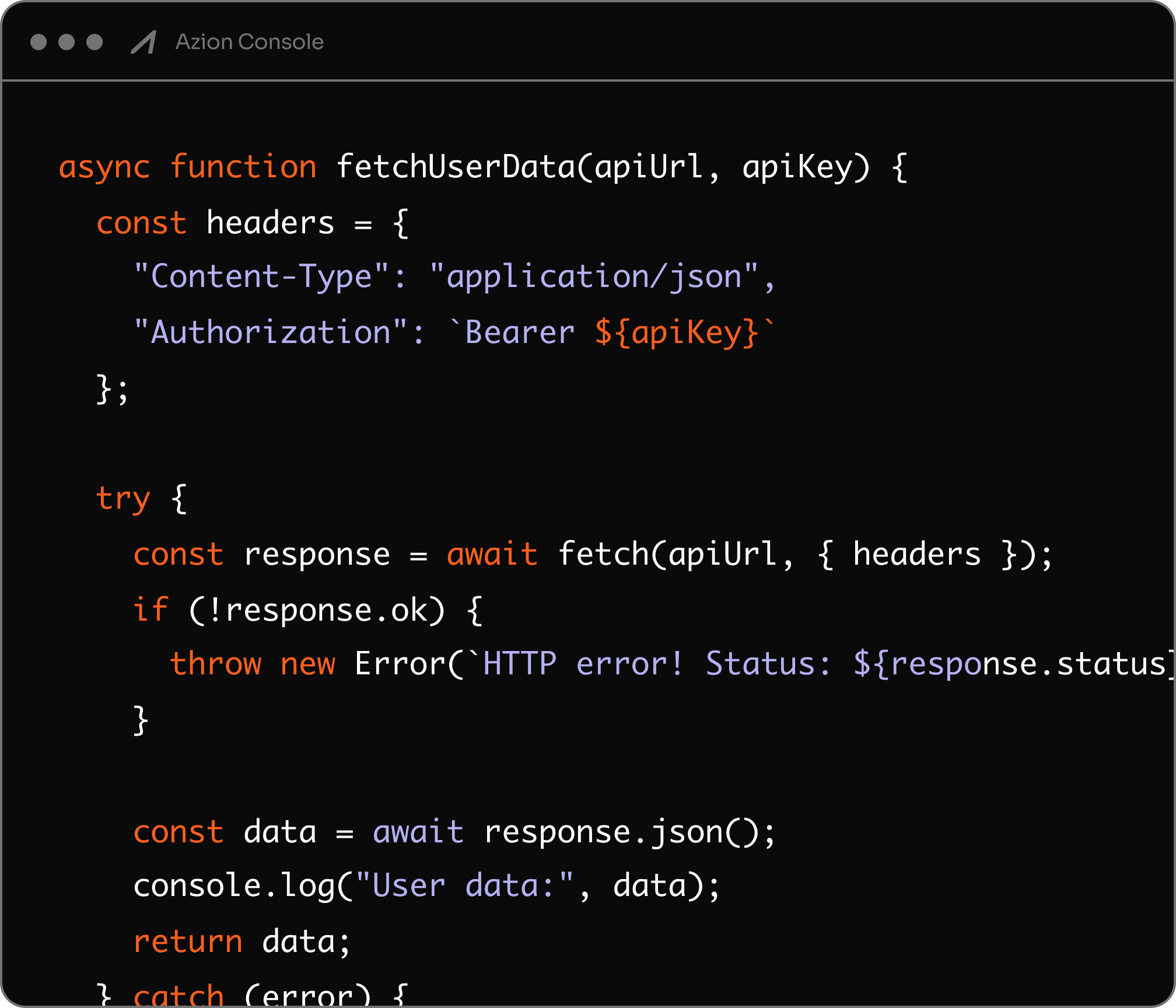Click the ${apiKey} template expression

pos(677,332)
